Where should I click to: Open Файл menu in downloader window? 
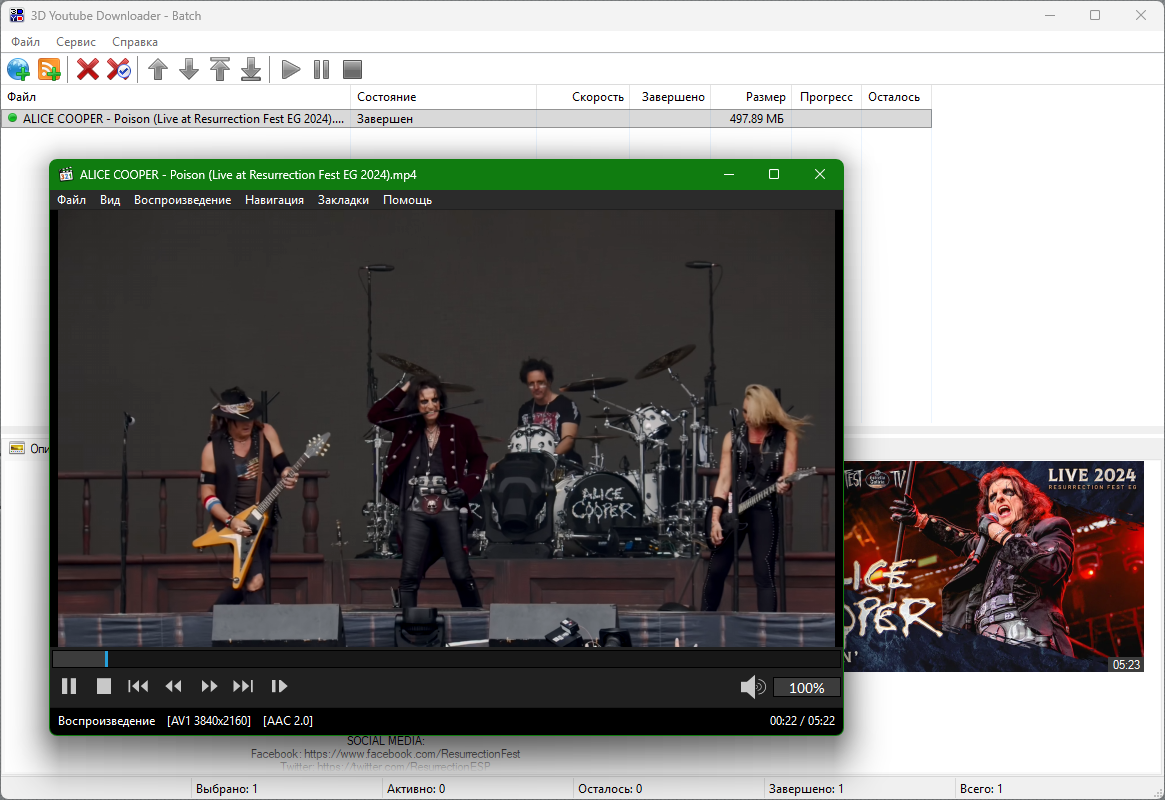(25, 42)
